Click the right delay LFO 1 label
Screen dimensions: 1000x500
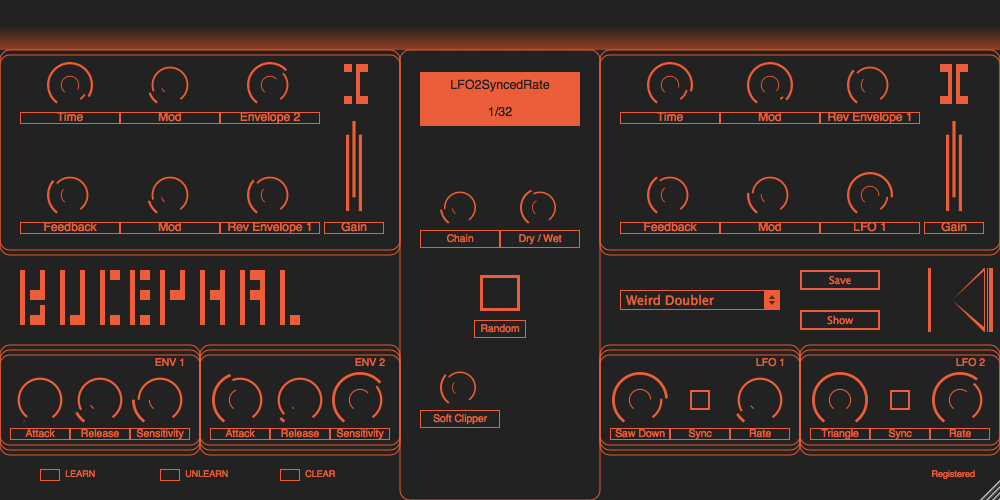(x=869, y=228)
